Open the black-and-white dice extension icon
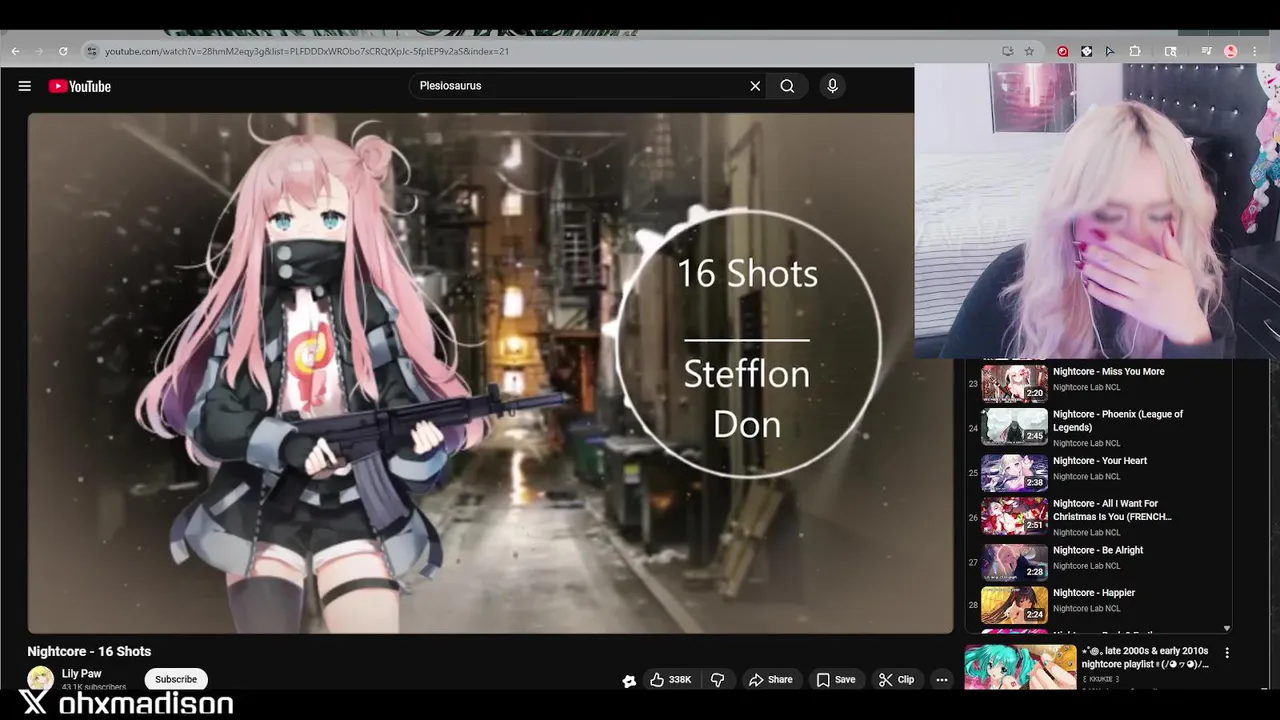The width and height of the screenshot is (1280, 720). point(1086,51)
